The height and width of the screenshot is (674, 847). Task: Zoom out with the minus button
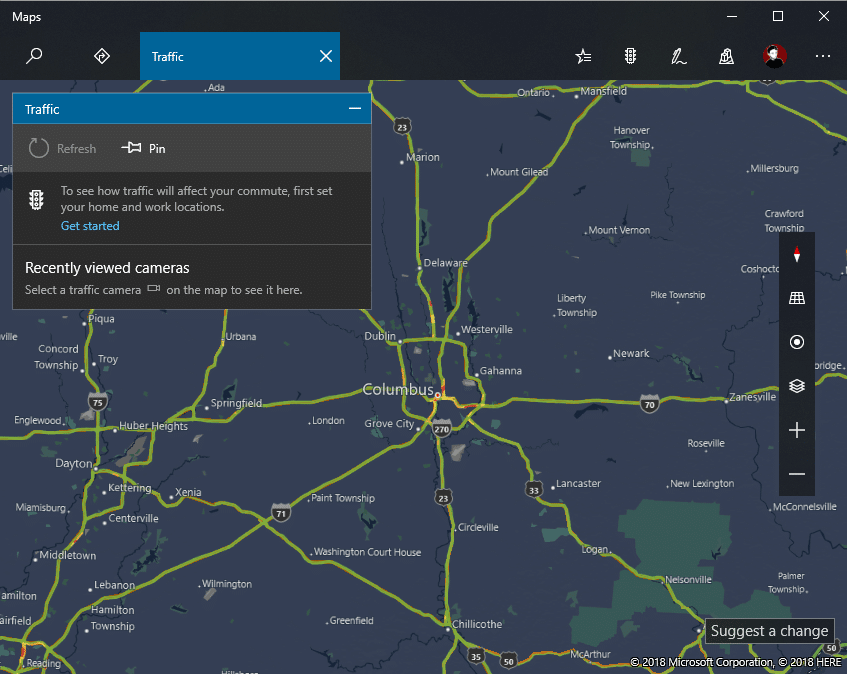click(797, 474)
